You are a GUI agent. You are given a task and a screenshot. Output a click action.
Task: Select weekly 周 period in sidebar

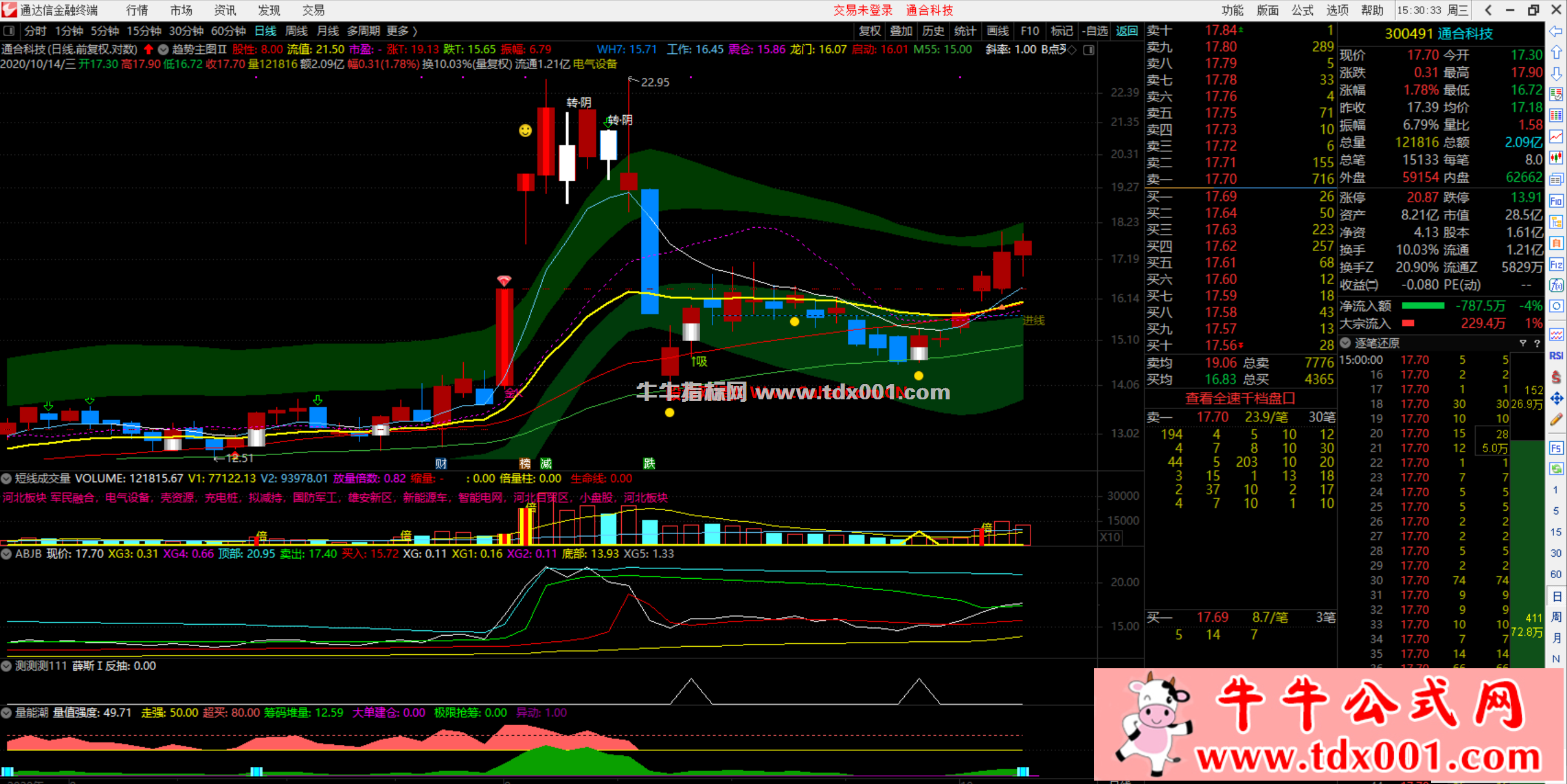(1556, 617)
